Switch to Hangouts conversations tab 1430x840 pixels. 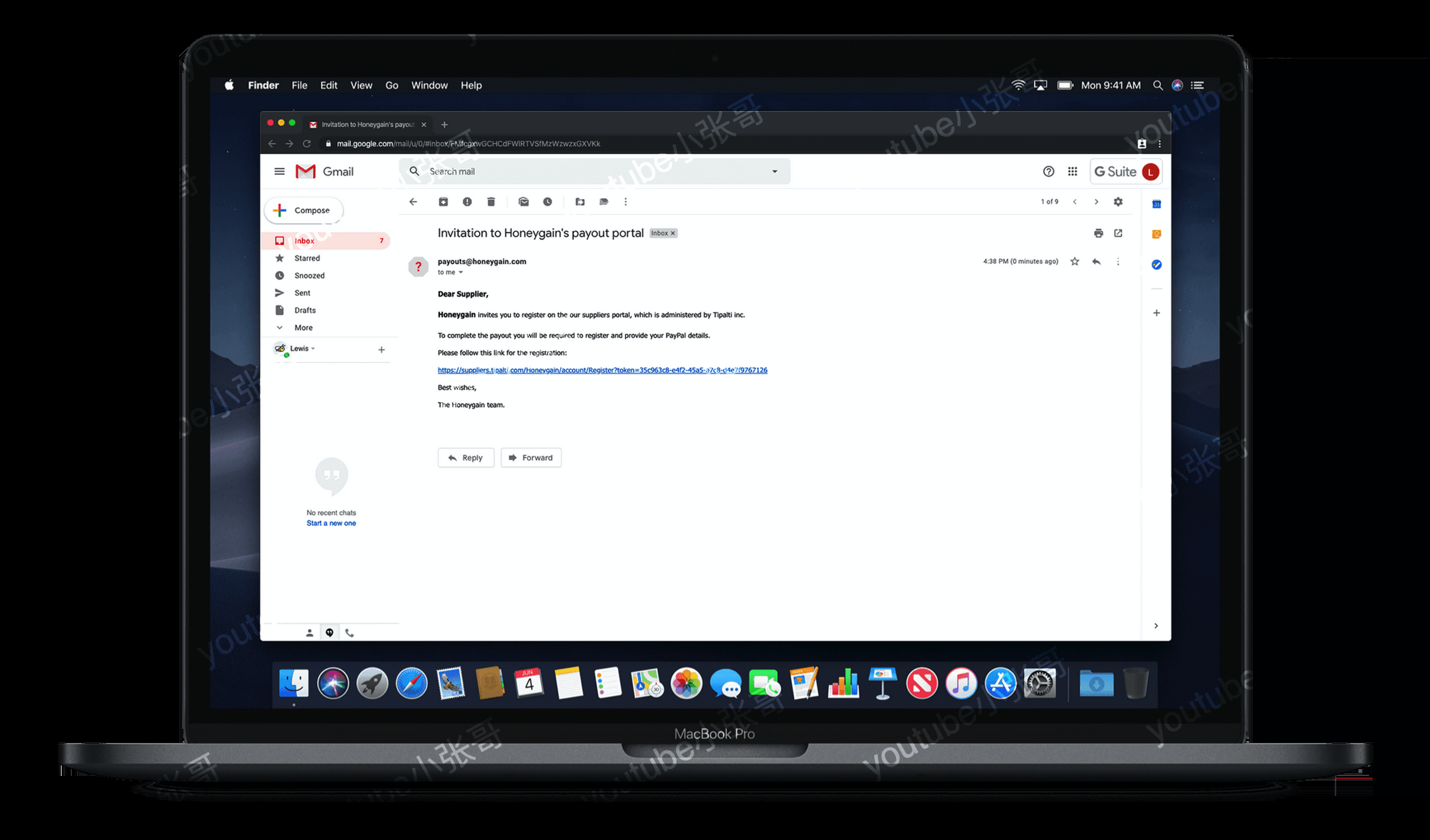tap(330, 633)
